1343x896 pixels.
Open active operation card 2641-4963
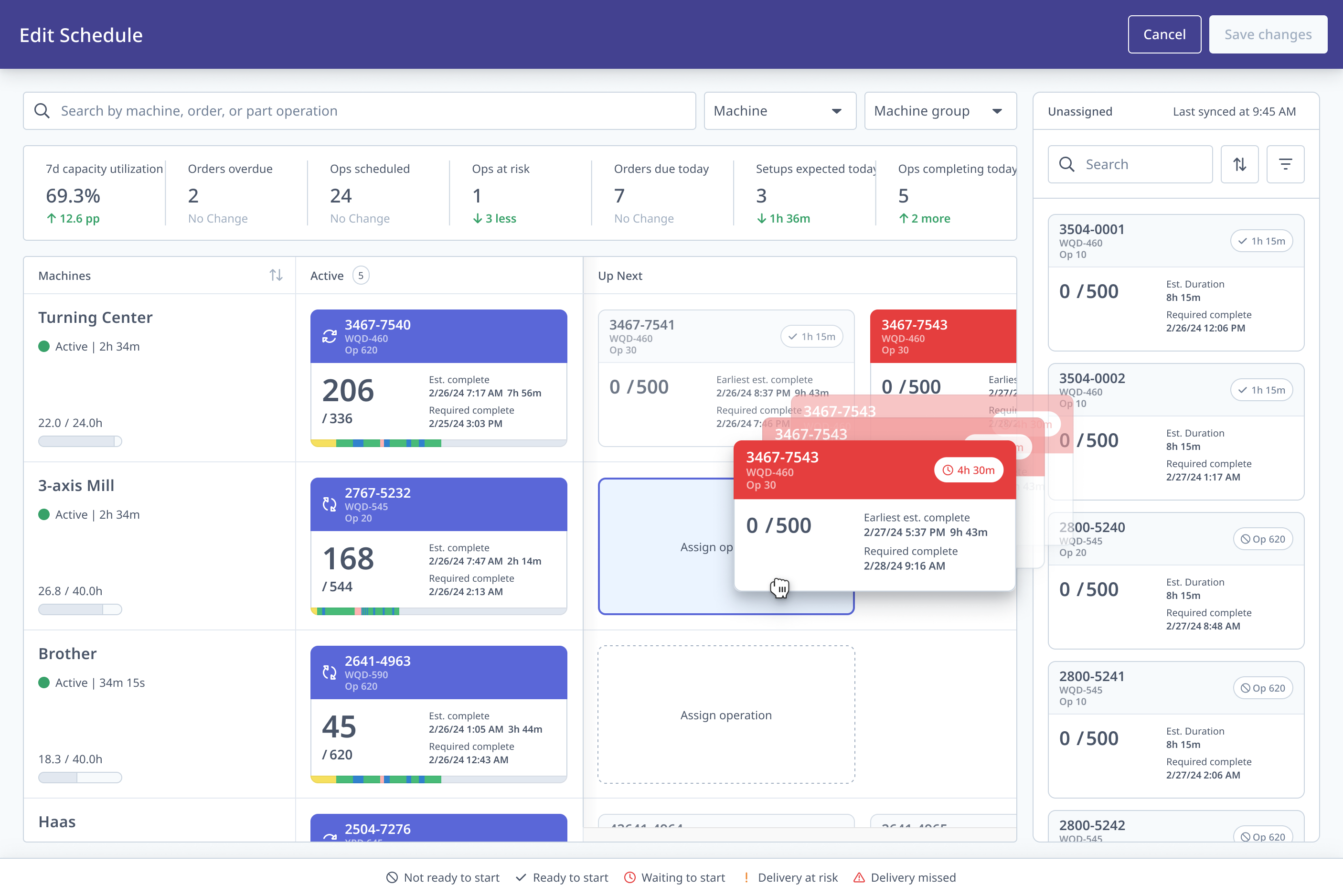(x=439, y=714)
